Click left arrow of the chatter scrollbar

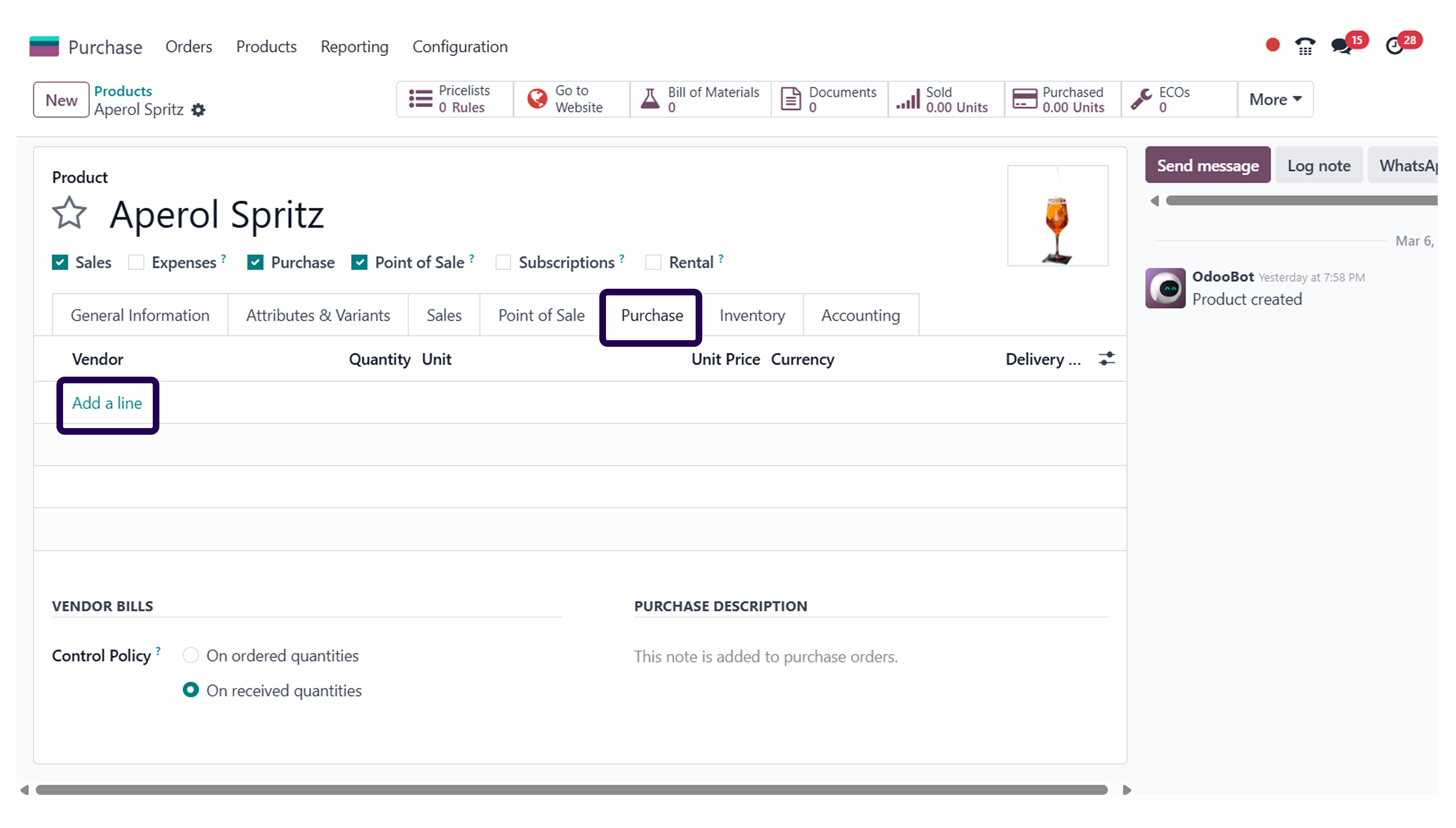[1154, 201]
